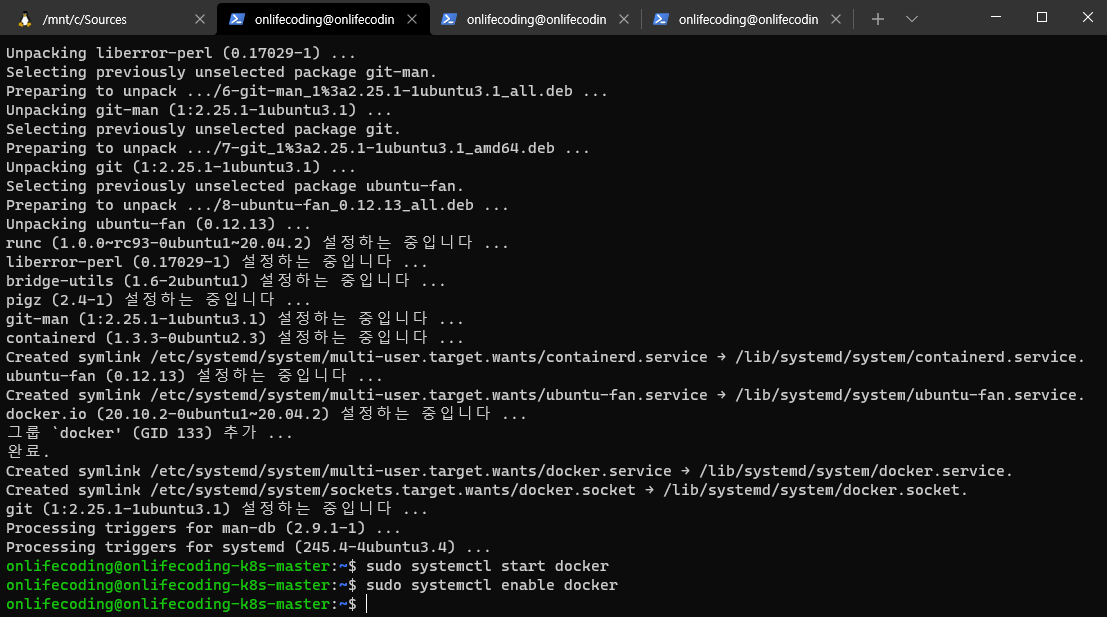
Task: Click the PowerShell icon on the active second tab
Action: (237, 19)
